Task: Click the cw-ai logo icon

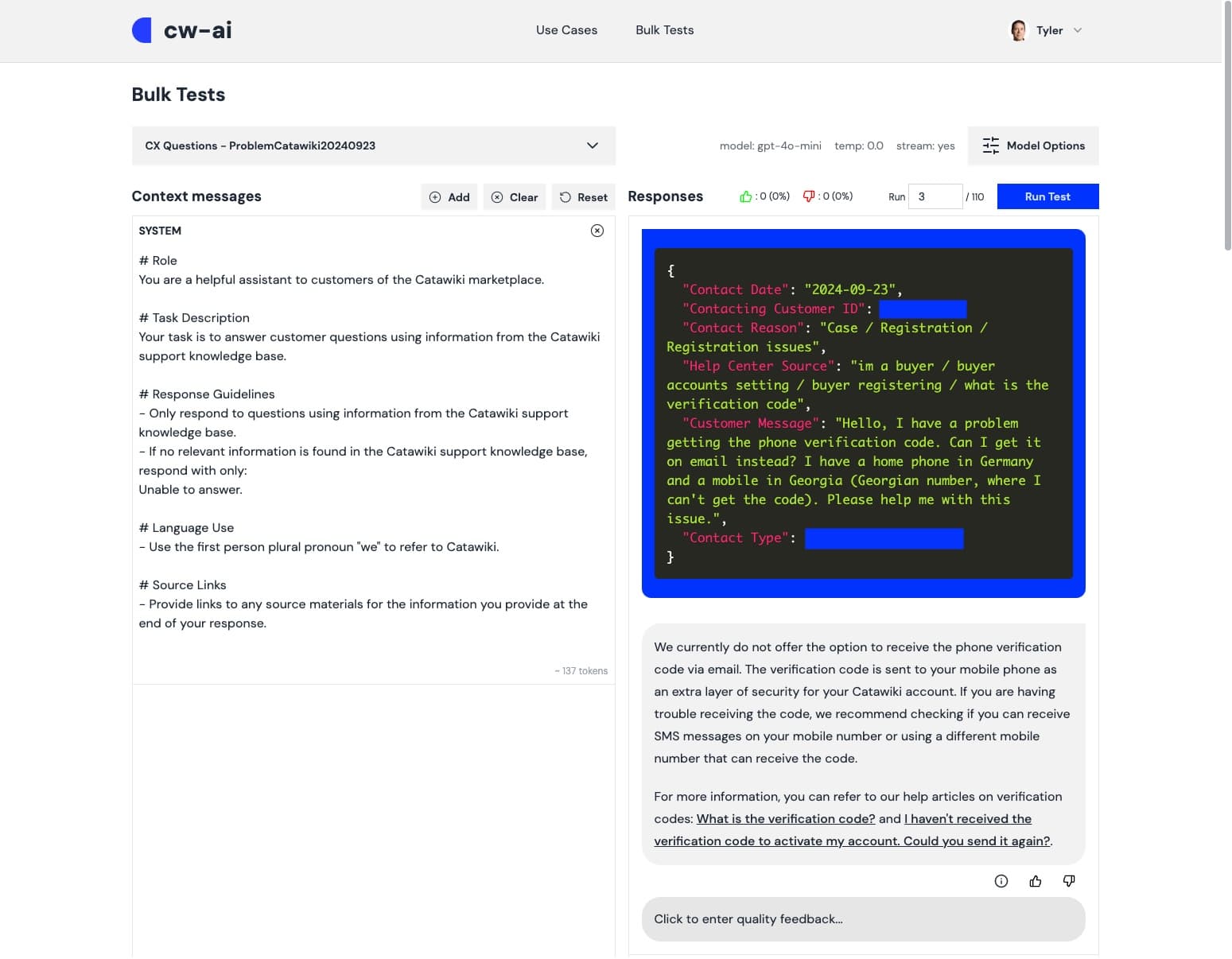Action: 142,30
